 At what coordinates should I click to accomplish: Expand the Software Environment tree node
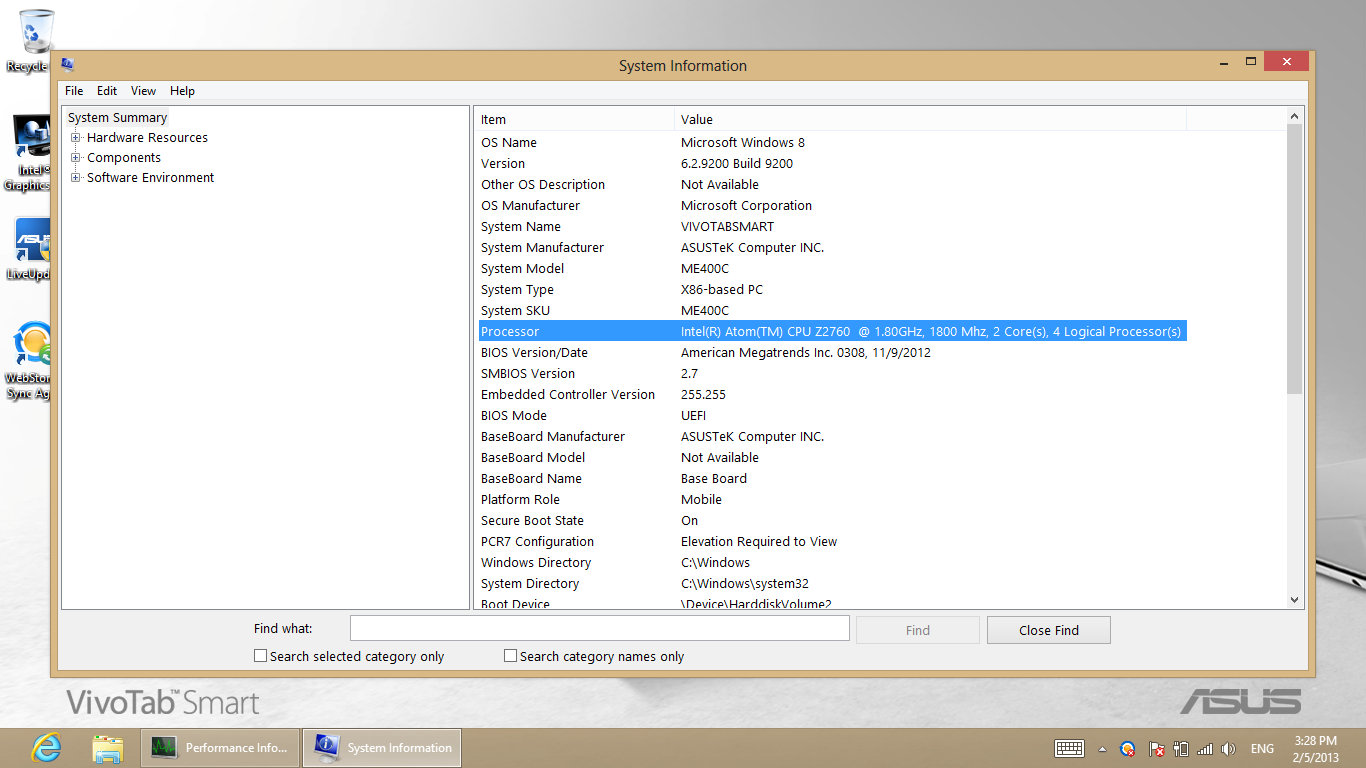76,177
